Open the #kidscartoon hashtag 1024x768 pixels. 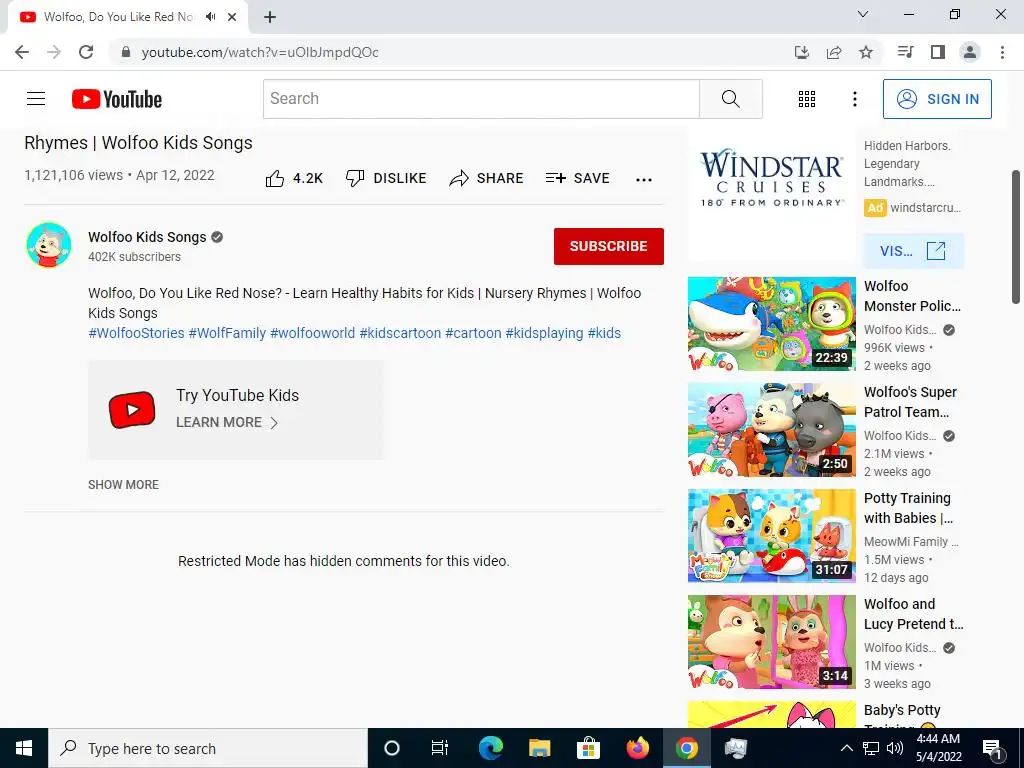click(x=400, y=333)
